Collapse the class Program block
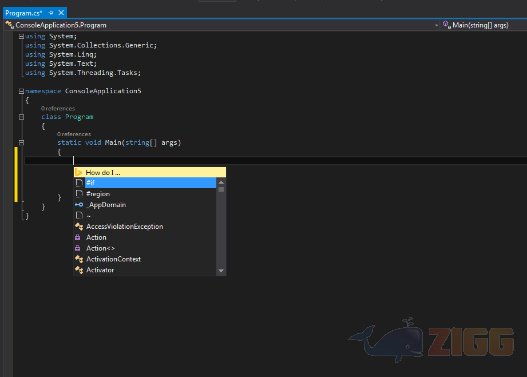This screenshot has width=527, height=377. coord(22,117)
